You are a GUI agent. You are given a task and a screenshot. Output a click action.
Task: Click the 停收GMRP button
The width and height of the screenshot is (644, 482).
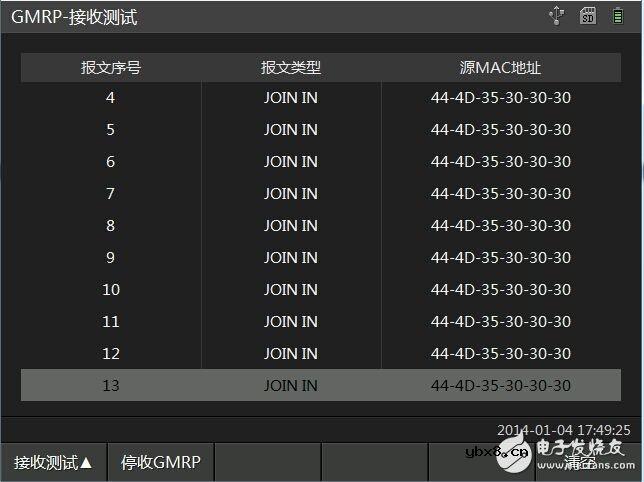coord(161,462)
